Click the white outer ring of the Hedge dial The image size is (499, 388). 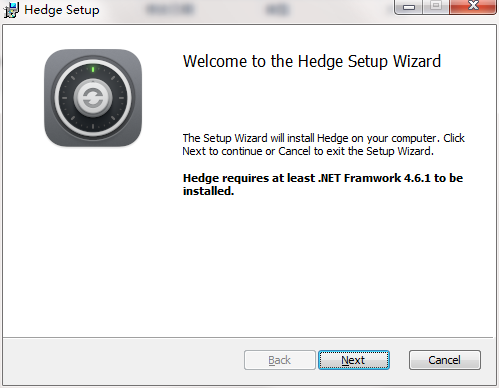pos(93,61)
